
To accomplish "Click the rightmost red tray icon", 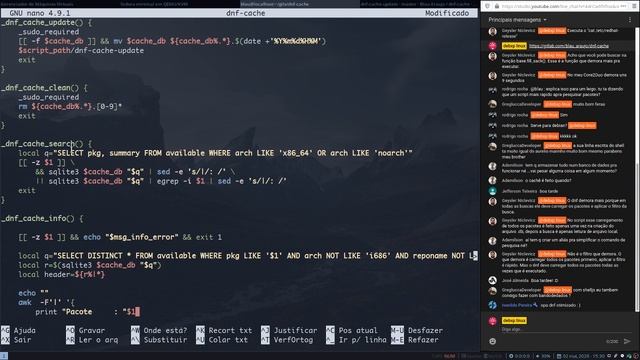I will (x=636, y=356).
